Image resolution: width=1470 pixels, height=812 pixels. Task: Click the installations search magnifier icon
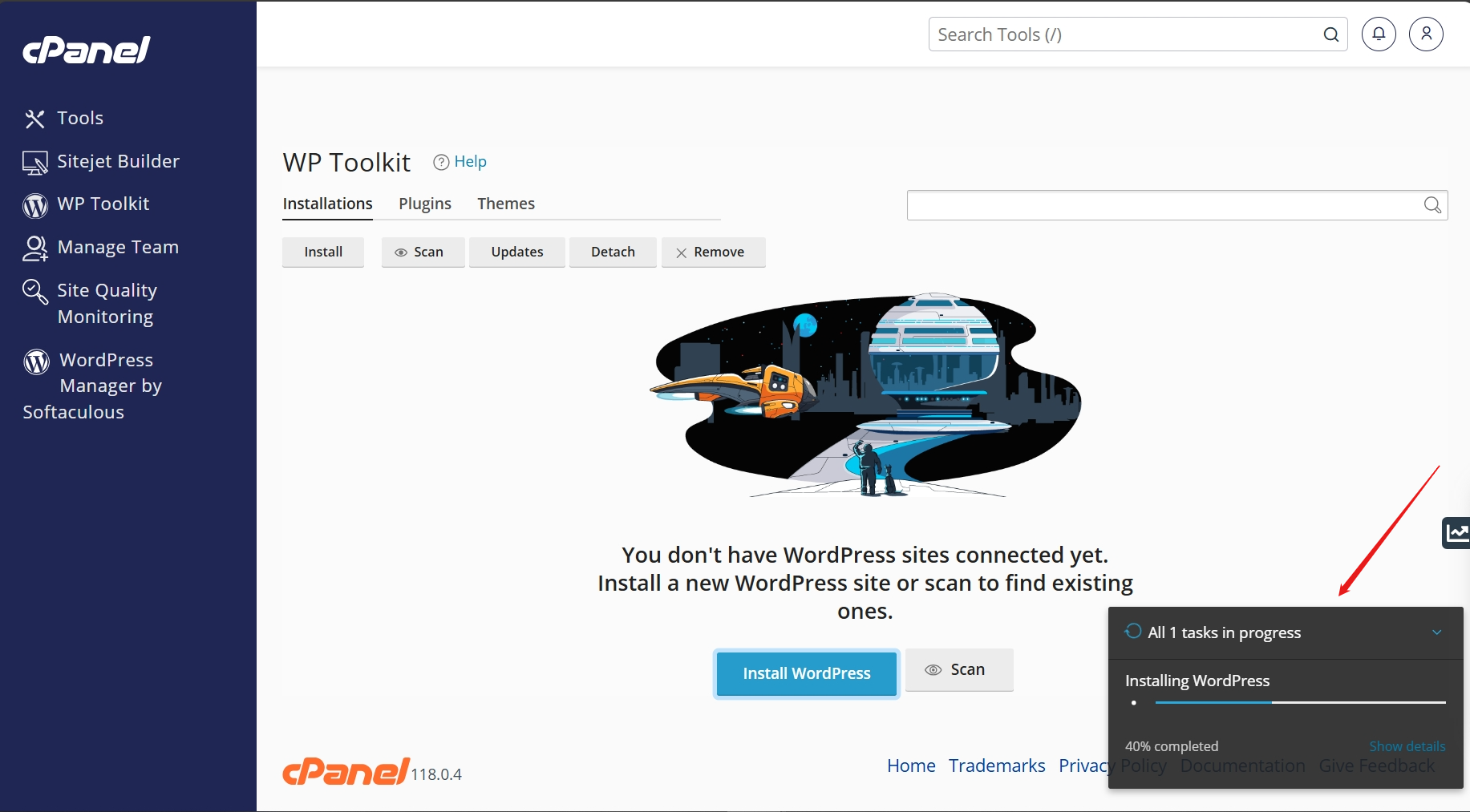pyautogui.click(x=1432, y=205)
